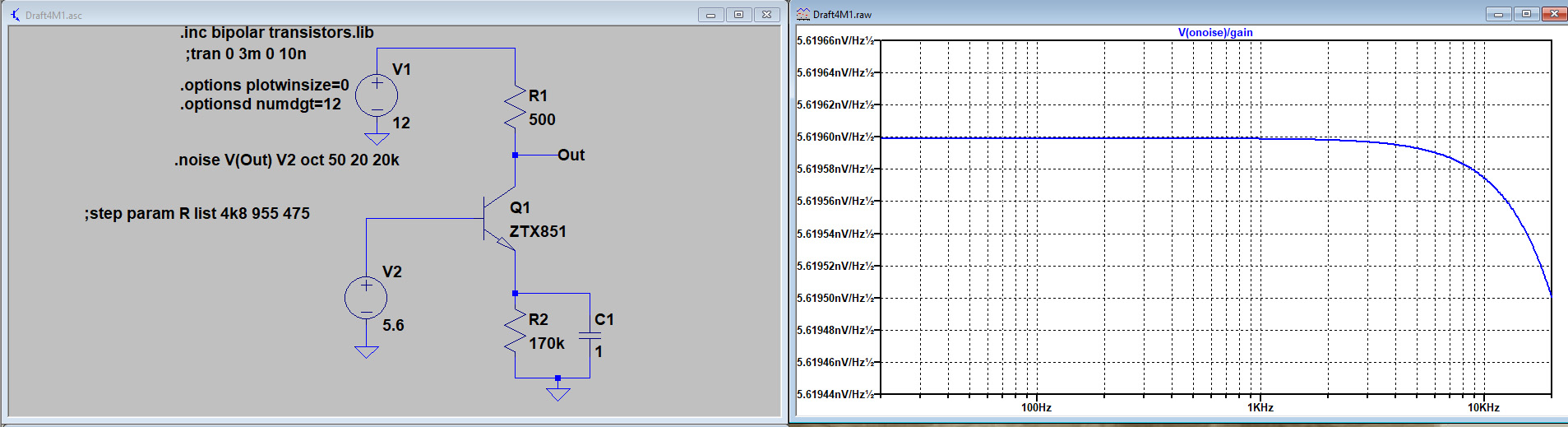The height and width of the screenshot is (427, 1568).
Task: Click the ground symbol under V1
Action: [377, 139]
